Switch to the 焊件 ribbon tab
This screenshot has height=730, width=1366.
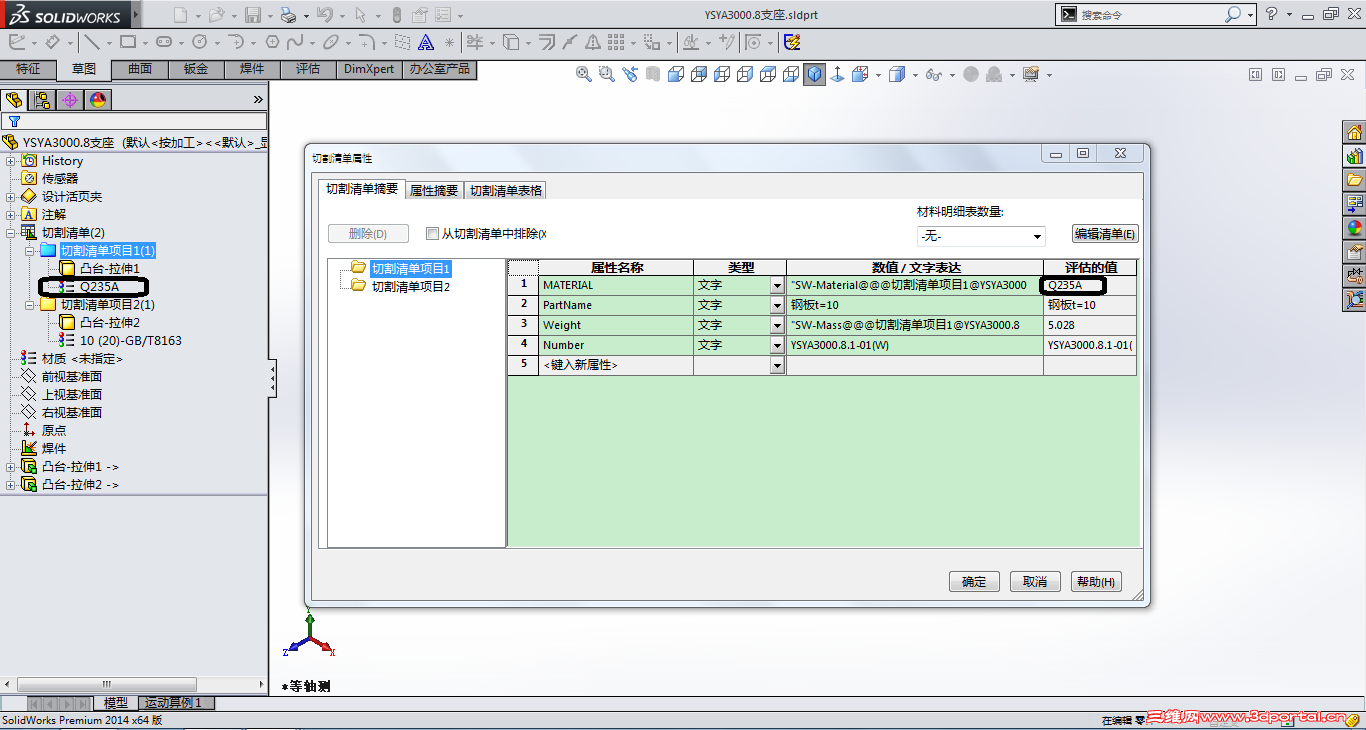point(252,69)
